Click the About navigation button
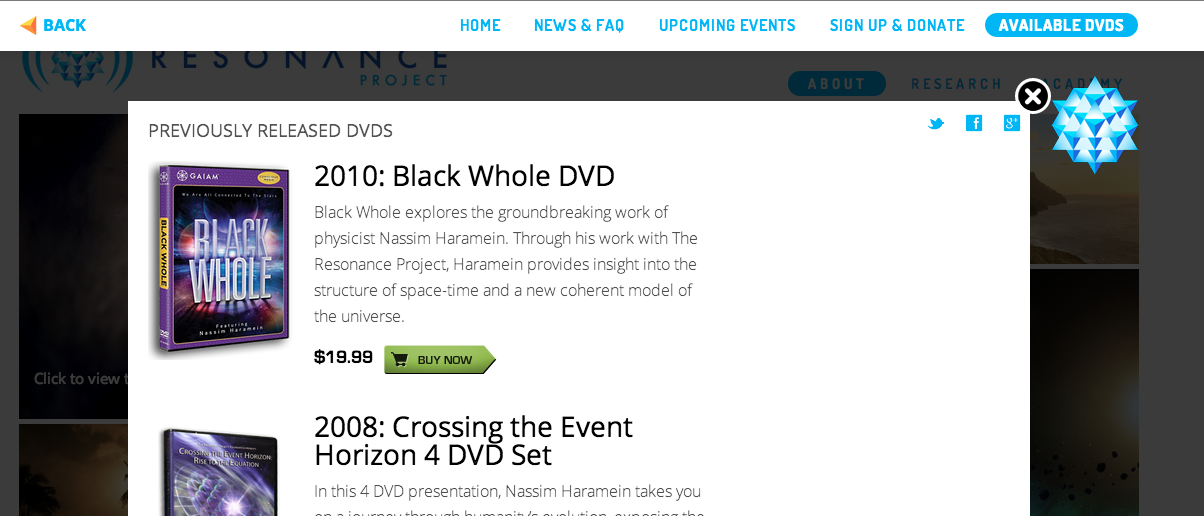Image resolution: width=1204 pixels, height=516 pixels. pos(837,84)
